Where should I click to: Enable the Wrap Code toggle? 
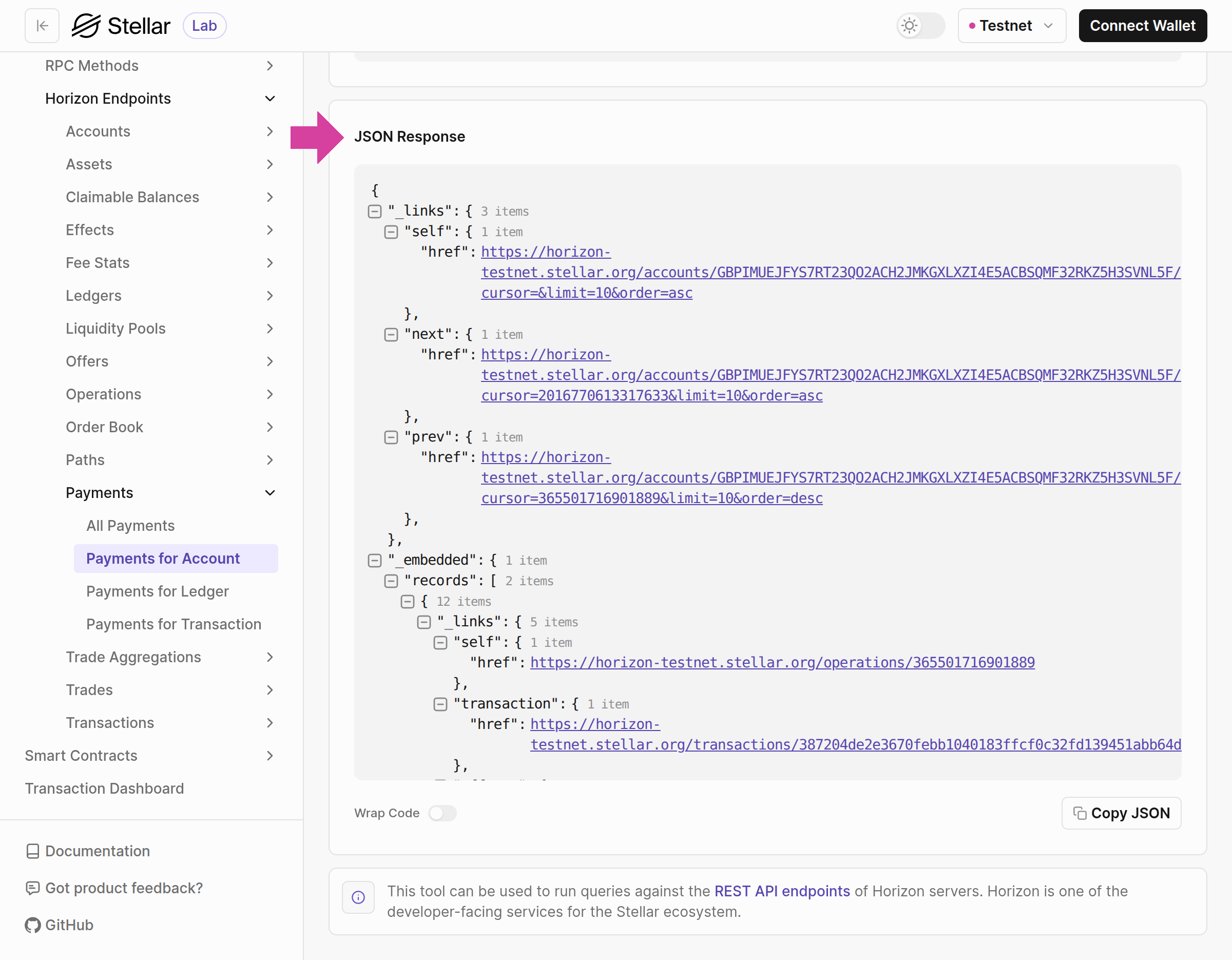coord(442,813)
